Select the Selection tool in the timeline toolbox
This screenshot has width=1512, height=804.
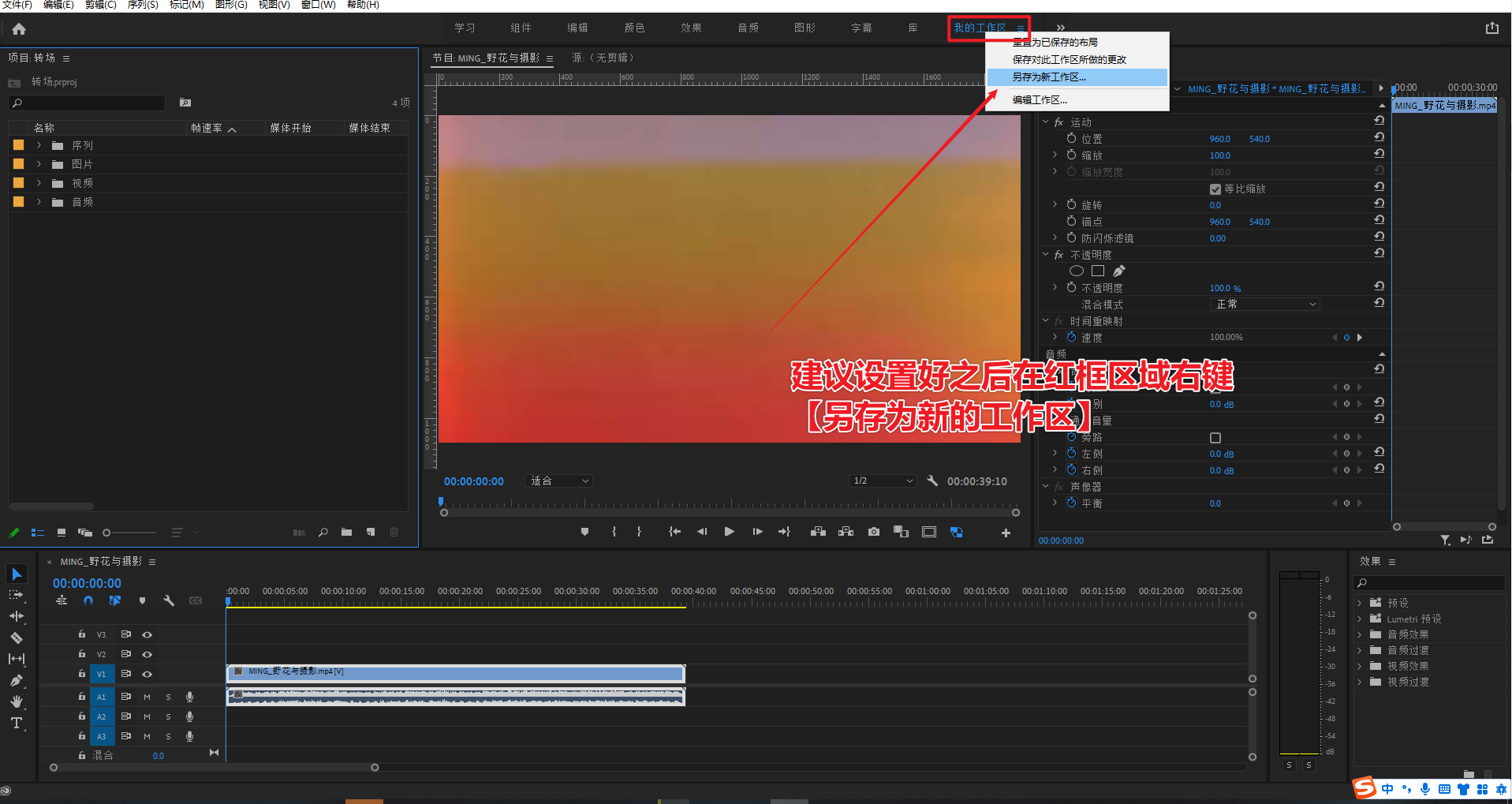(x=17, y=574)
